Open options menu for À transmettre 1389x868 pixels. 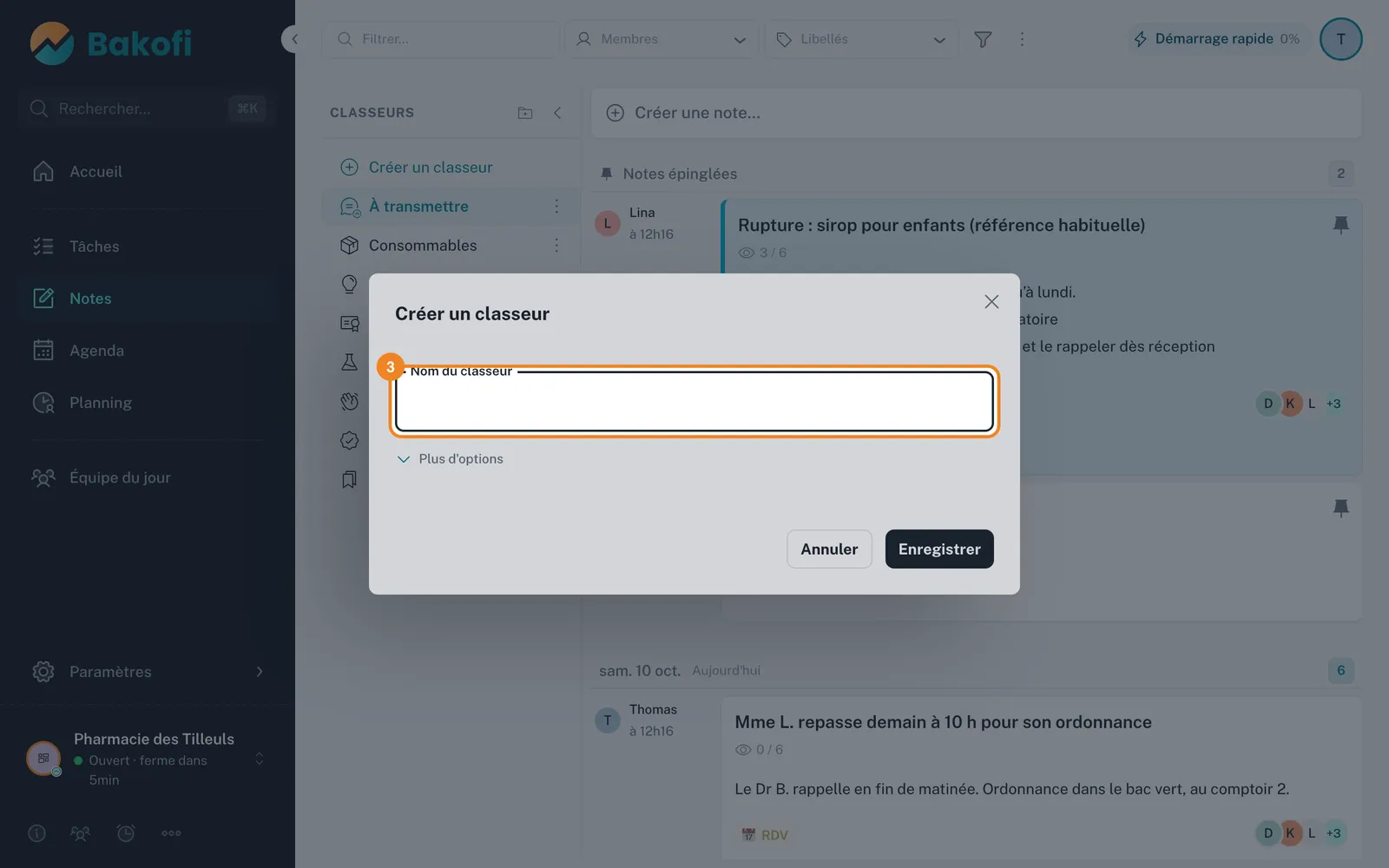[556, 207]
